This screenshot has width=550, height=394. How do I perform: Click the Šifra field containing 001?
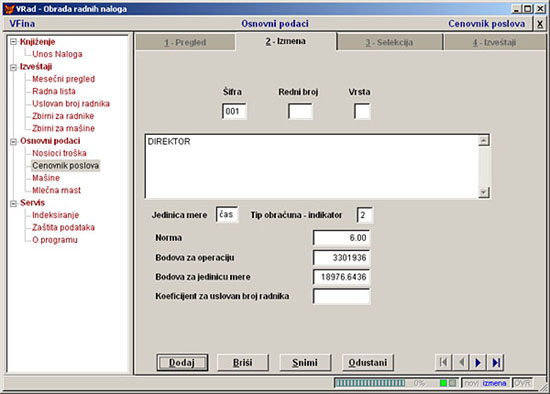(234, 111)
